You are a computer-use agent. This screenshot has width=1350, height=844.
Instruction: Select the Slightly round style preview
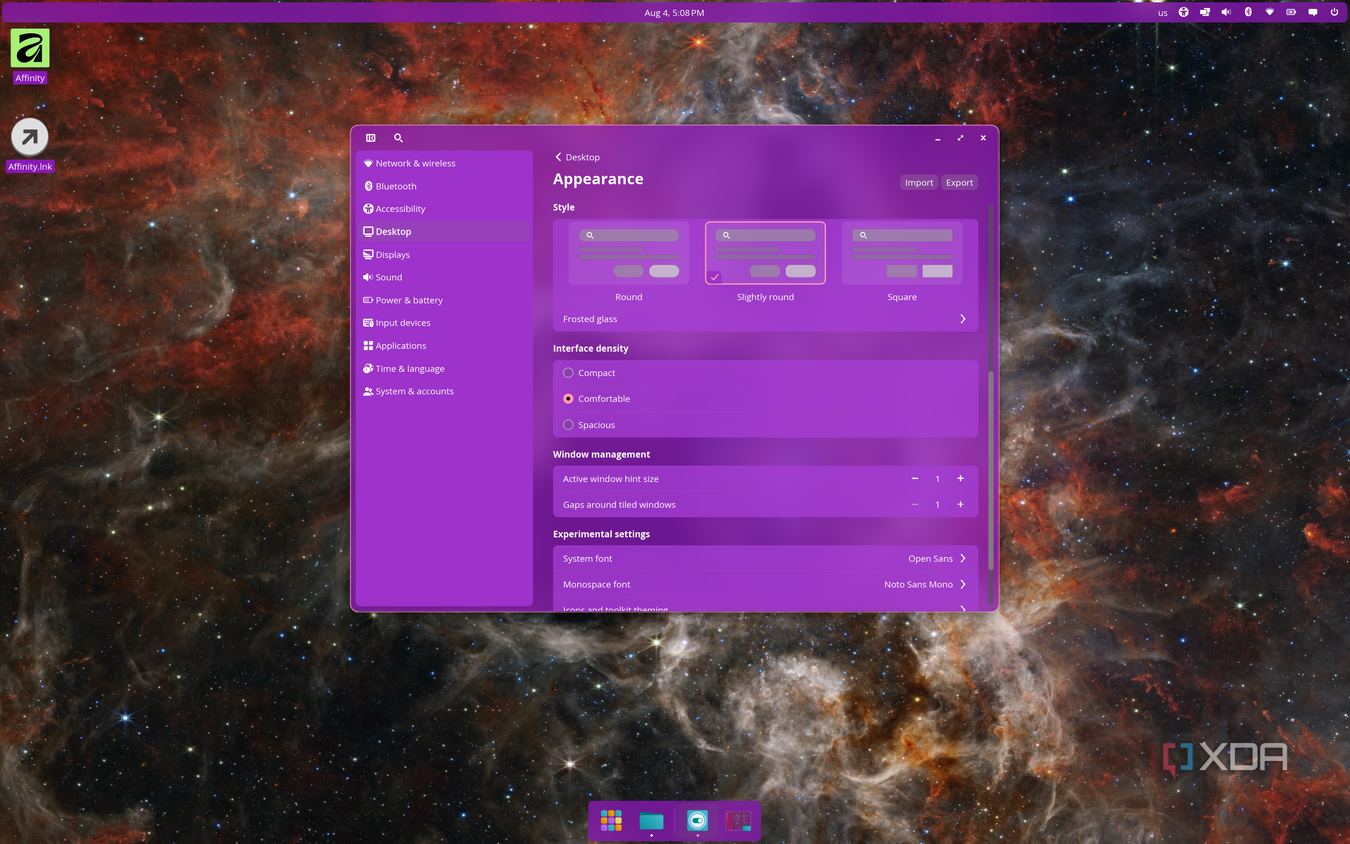[765, 253]
